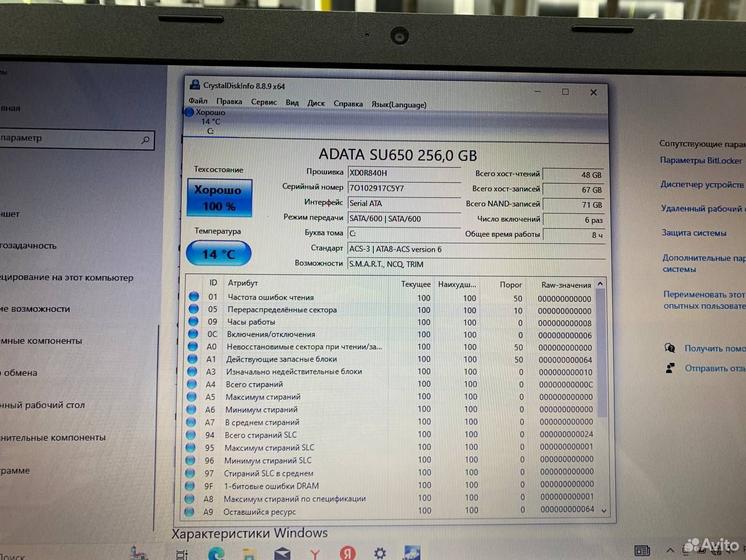This screenshot has width=746, height=560.
Task: Open Параметры BitLocker link in Settings window
Action: (700, 160)
